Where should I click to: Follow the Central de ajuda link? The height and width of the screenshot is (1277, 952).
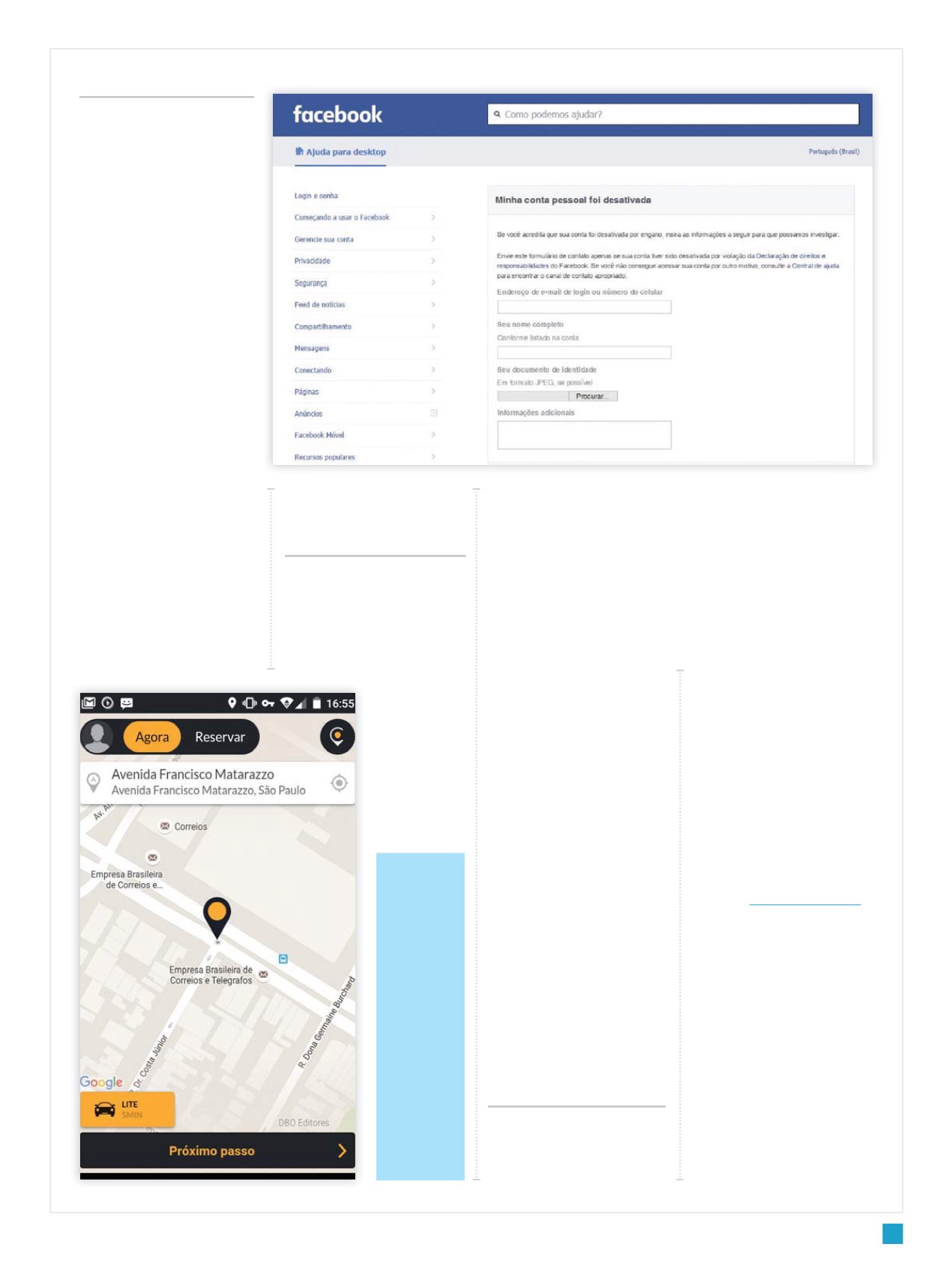816,265
